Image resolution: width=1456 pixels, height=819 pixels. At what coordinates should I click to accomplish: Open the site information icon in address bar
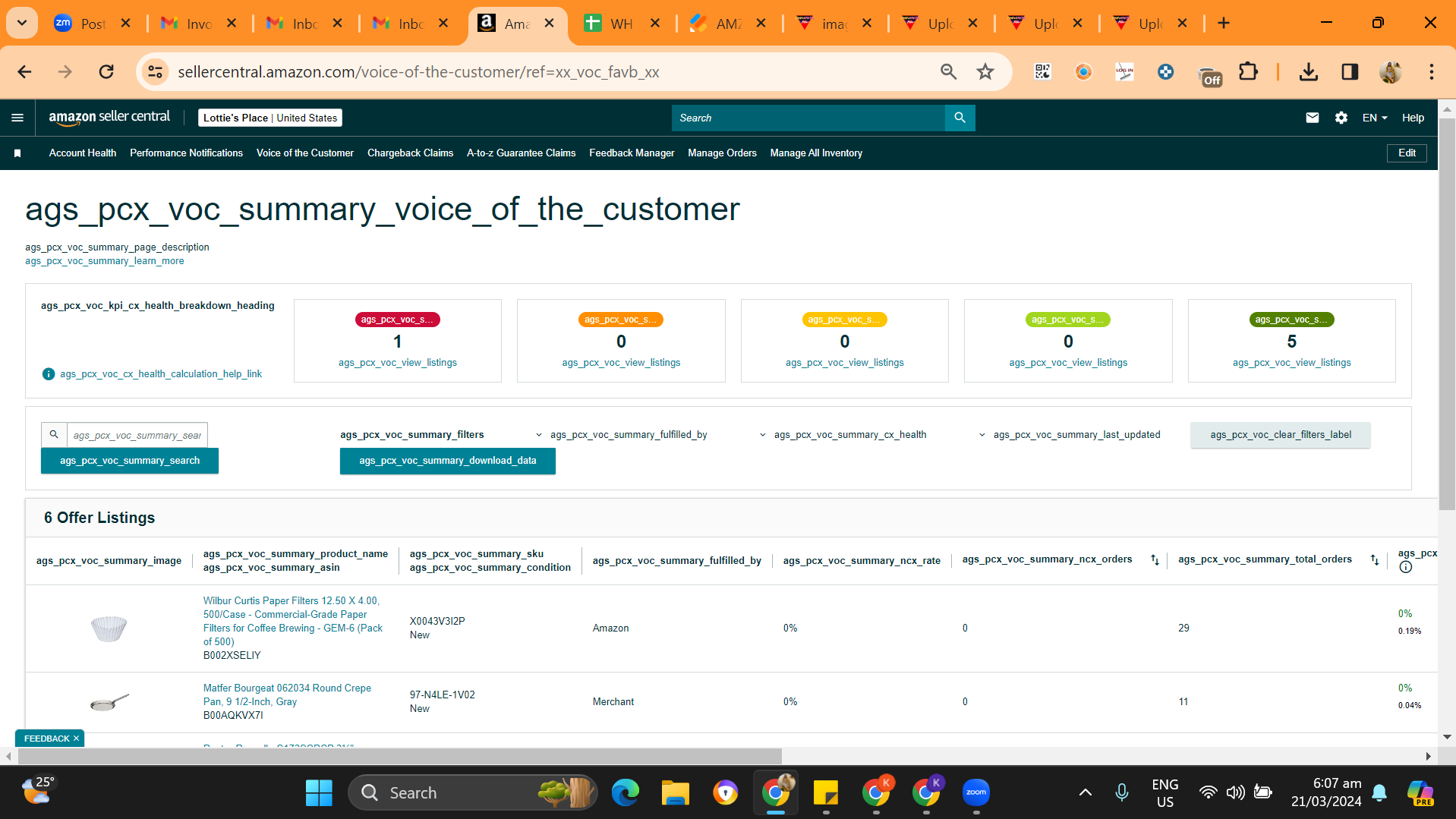pos(155,72)
